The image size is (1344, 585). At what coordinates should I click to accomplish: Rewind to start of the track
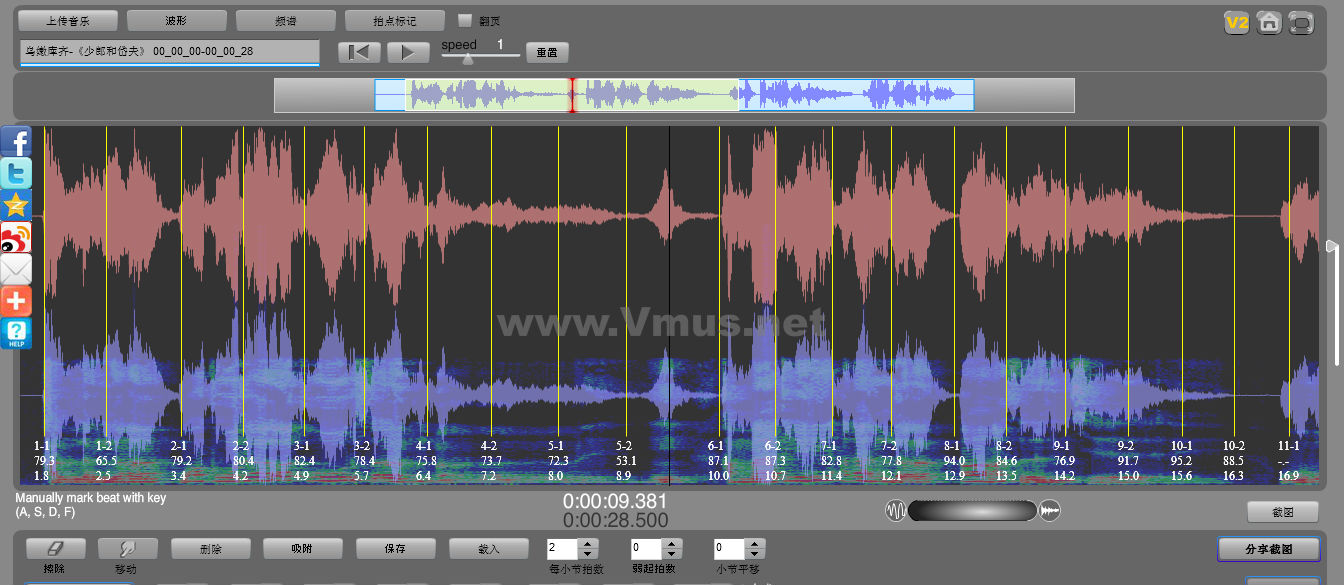point(359,53)
